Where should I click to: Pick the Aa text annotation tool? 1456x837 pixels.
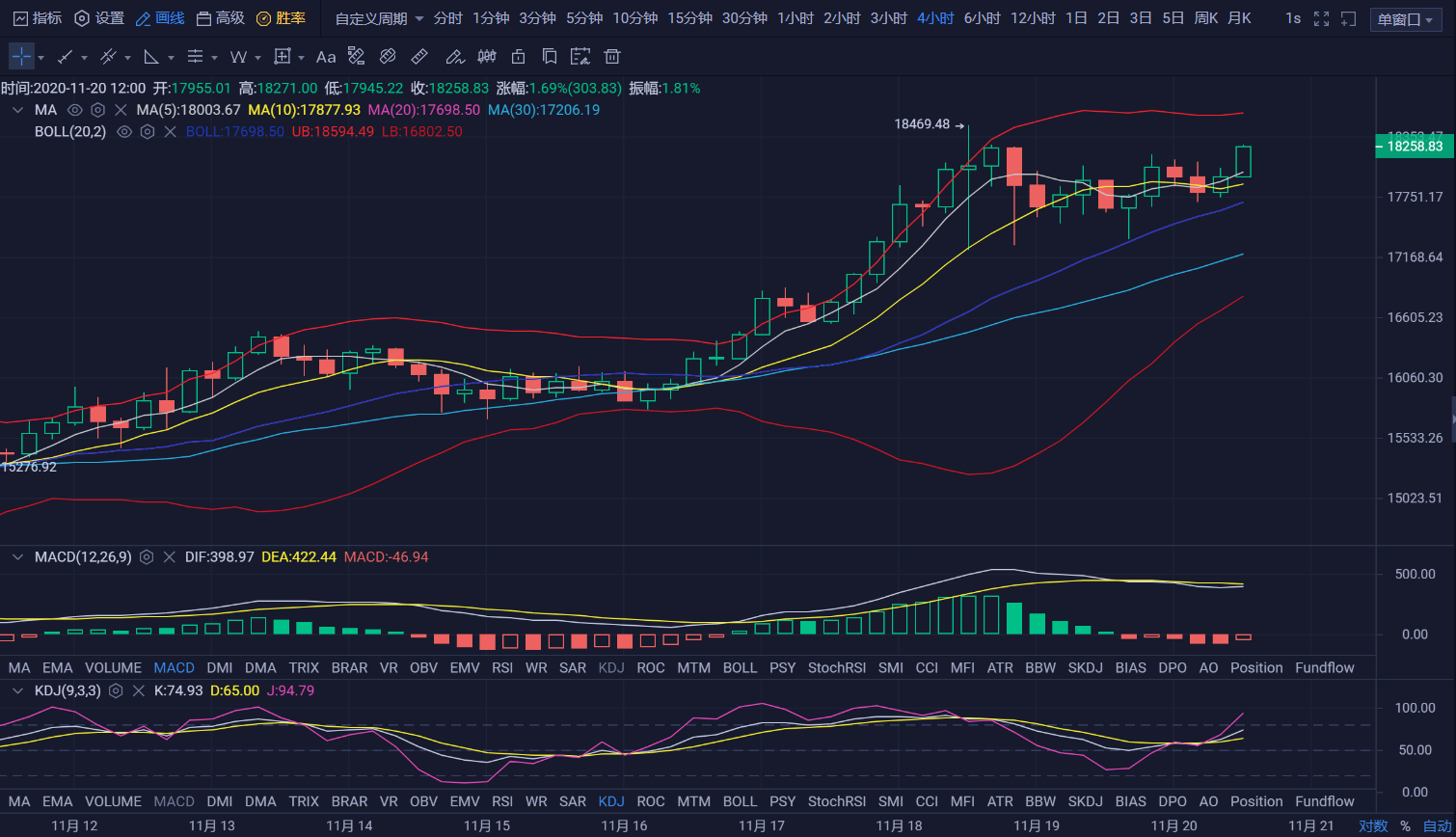tap(326, 57)
